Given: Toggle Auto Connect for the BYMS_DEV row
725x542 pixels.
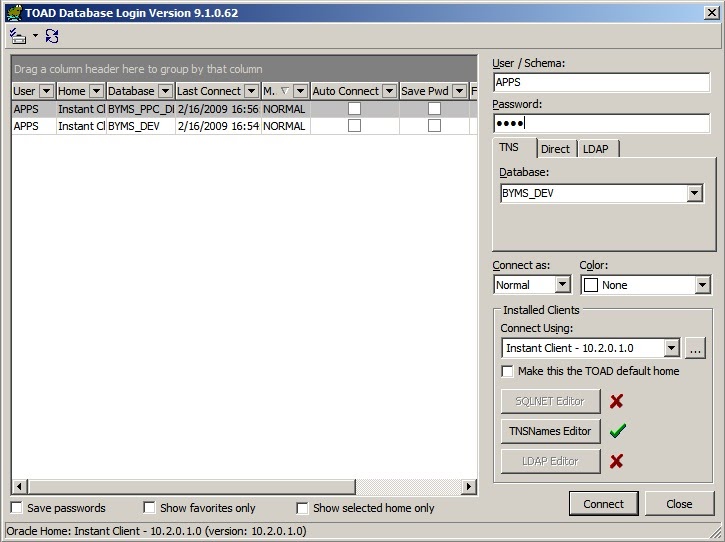Looking at the screenshot, I should pyautogui.click(x=354, y=125).
